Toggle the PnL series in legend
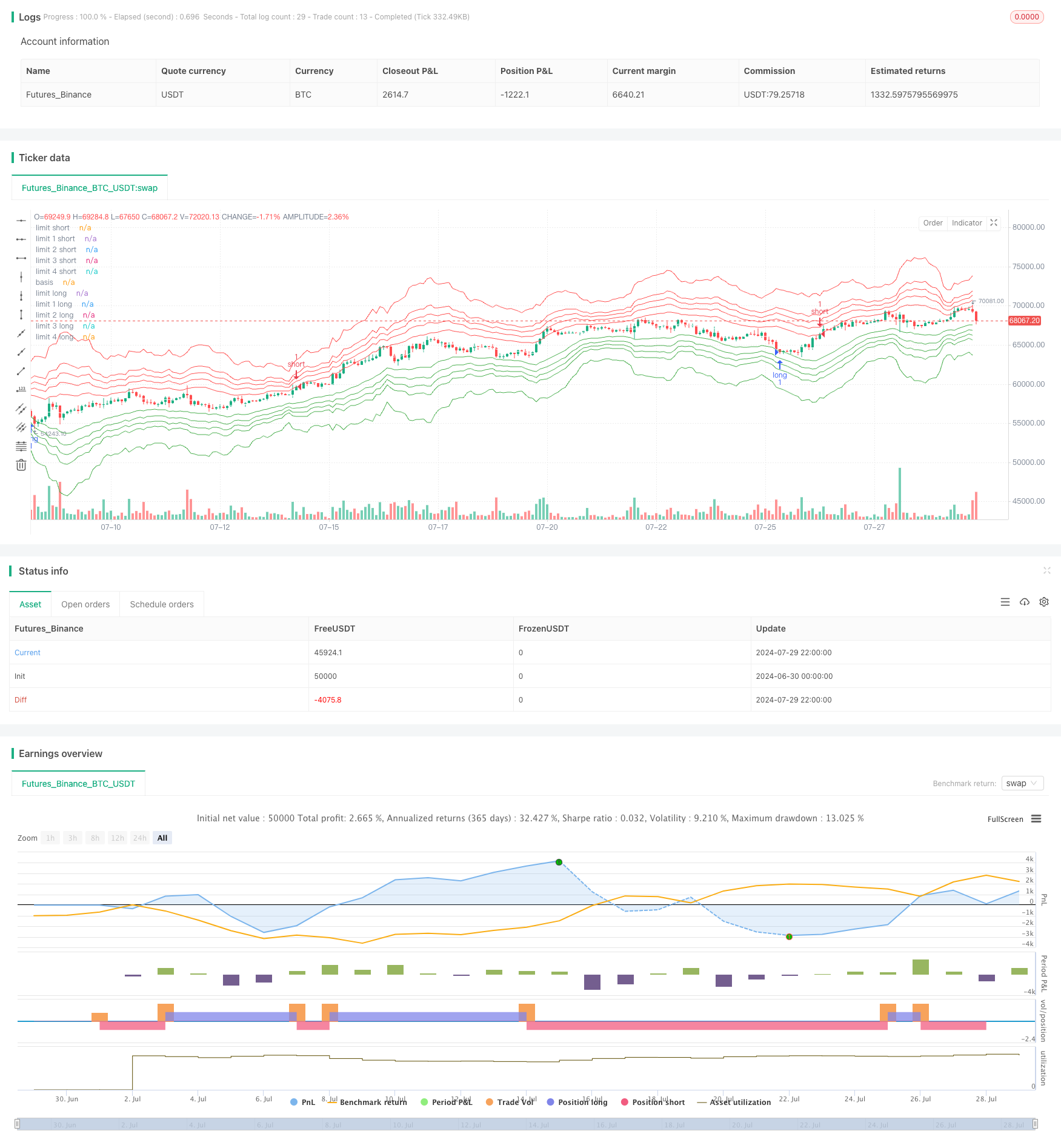Viewport: 1061px width, 1148px height. (x=303, y=1102)
